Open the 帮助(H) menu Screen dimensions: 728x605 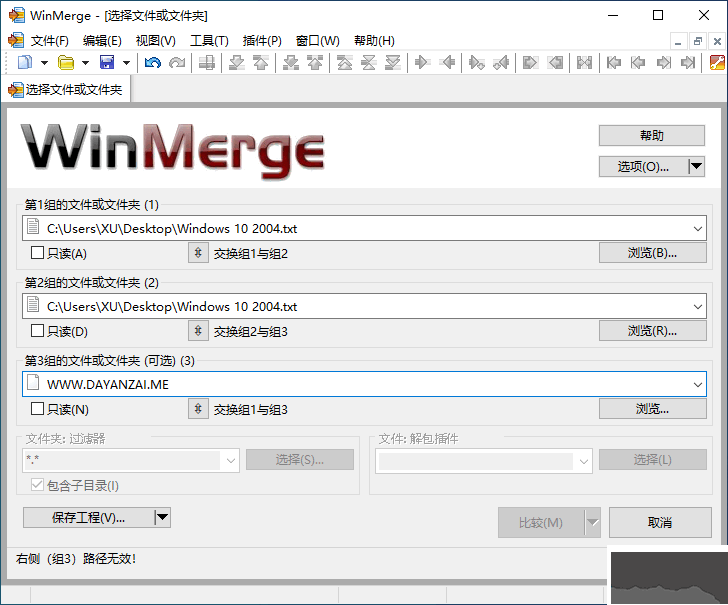(x=374, y=41)
